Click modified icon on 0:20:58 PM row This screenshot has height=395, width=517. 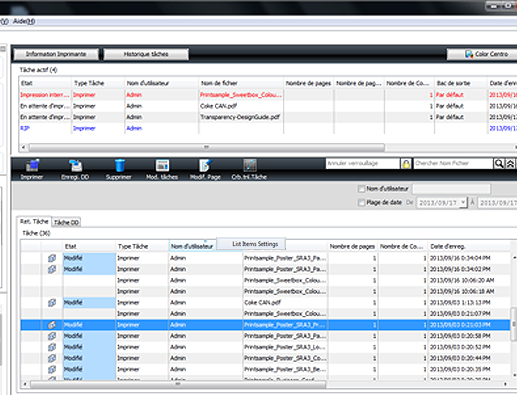click(52, 336)
